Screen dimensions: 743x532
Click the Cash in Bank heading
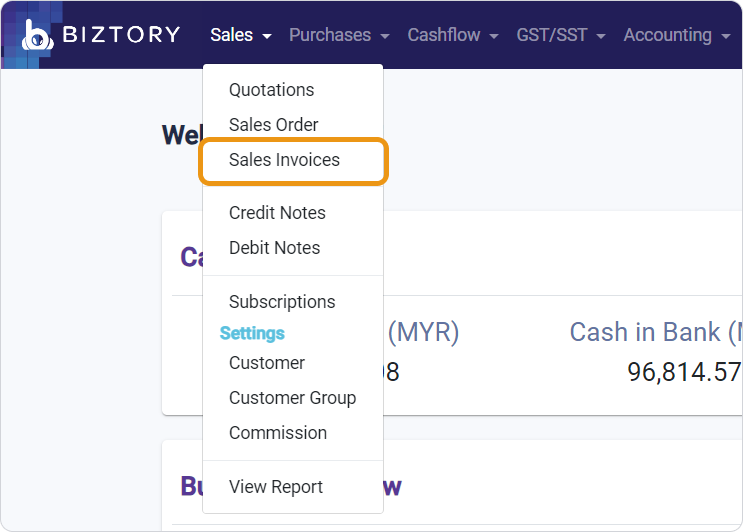click(656, 332)
